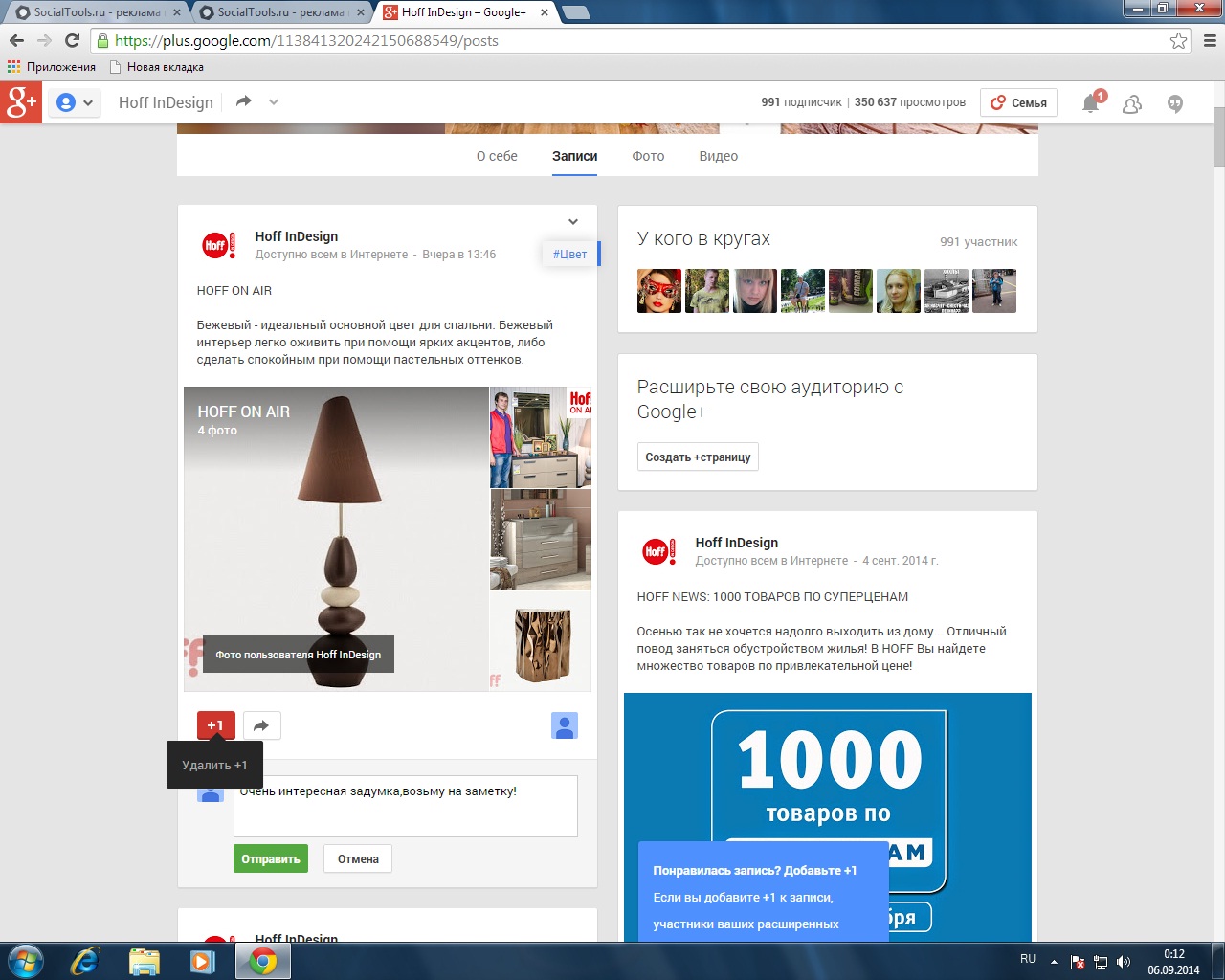Viewport: 1225px width, 980px height.
Task: Open the Windows Start menu
Action: tap(25, 961)
